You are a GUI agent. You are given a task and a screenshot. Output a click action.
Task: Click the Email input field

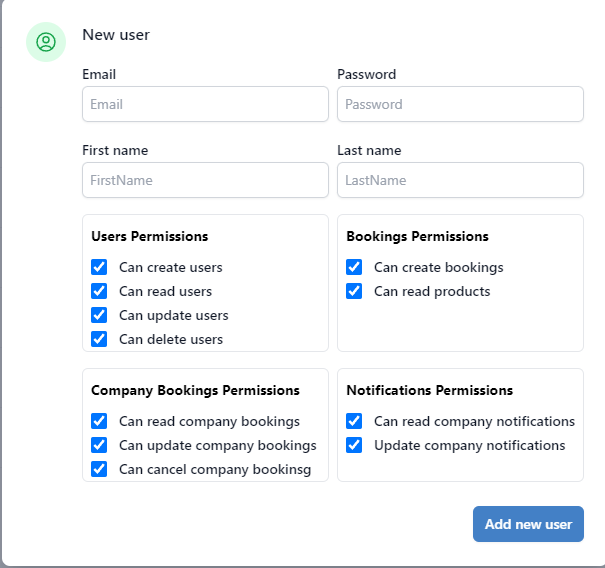(x=205, y=104)
